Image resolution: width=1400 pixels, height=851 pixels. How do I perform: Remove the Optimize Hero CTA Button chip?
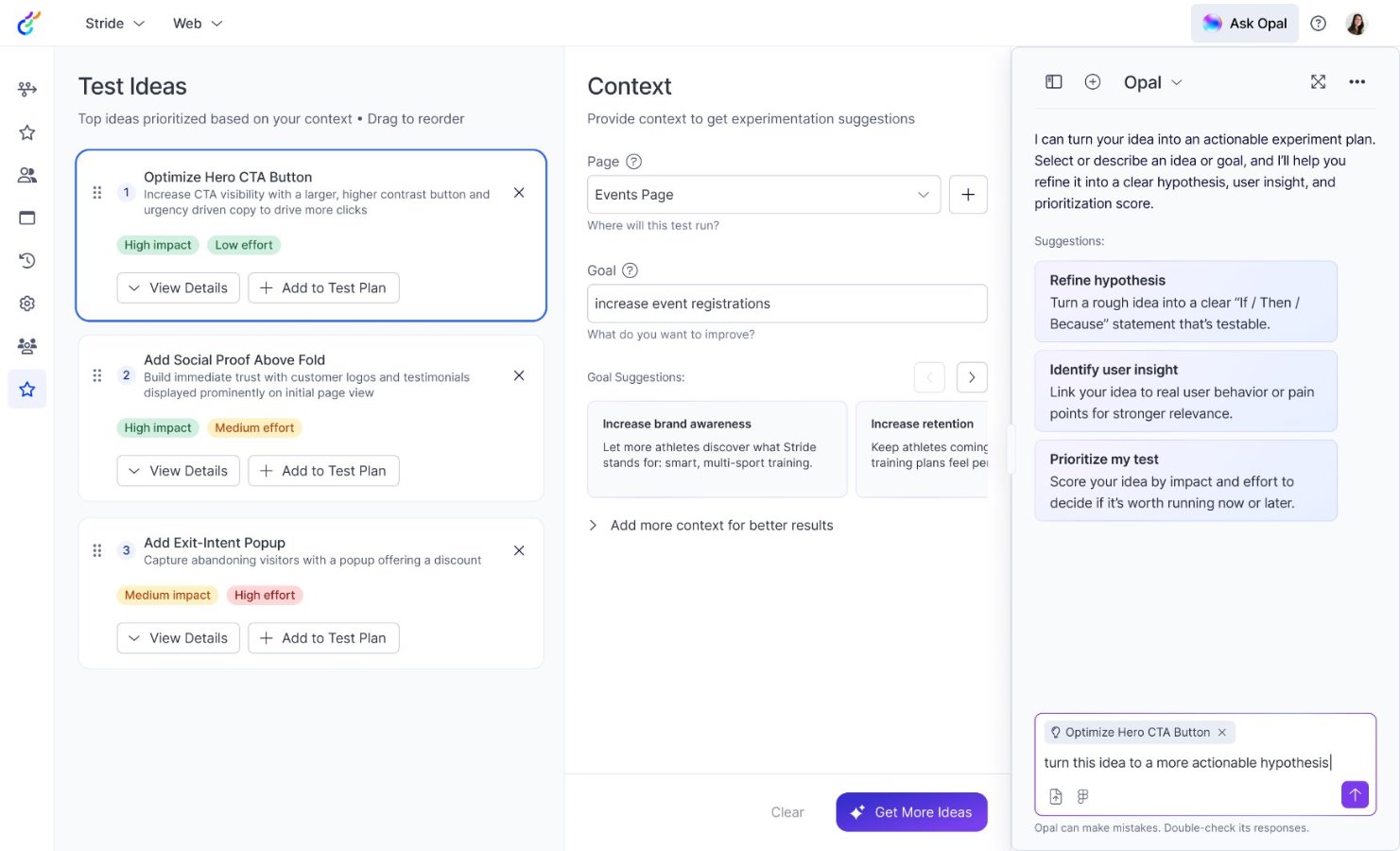1221,732
